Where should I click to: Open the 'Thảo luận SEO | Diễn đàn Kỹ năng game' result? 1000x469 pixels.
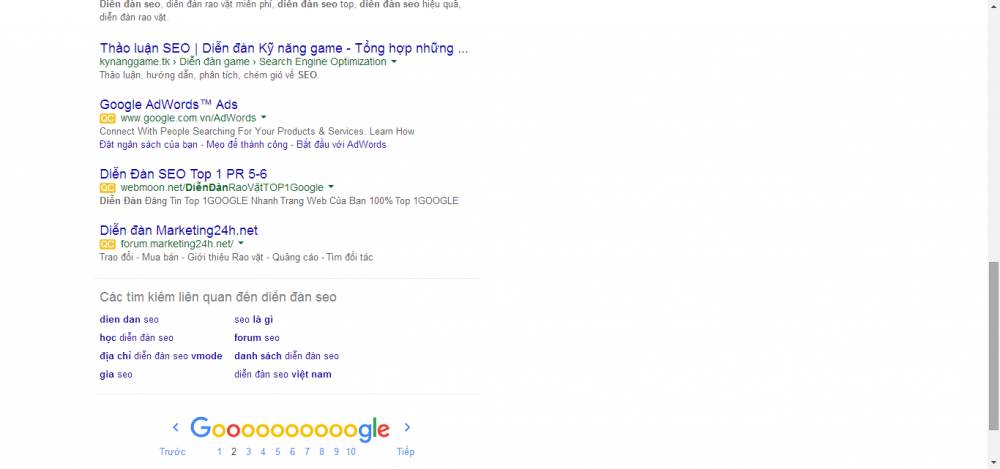pos(284,48)
